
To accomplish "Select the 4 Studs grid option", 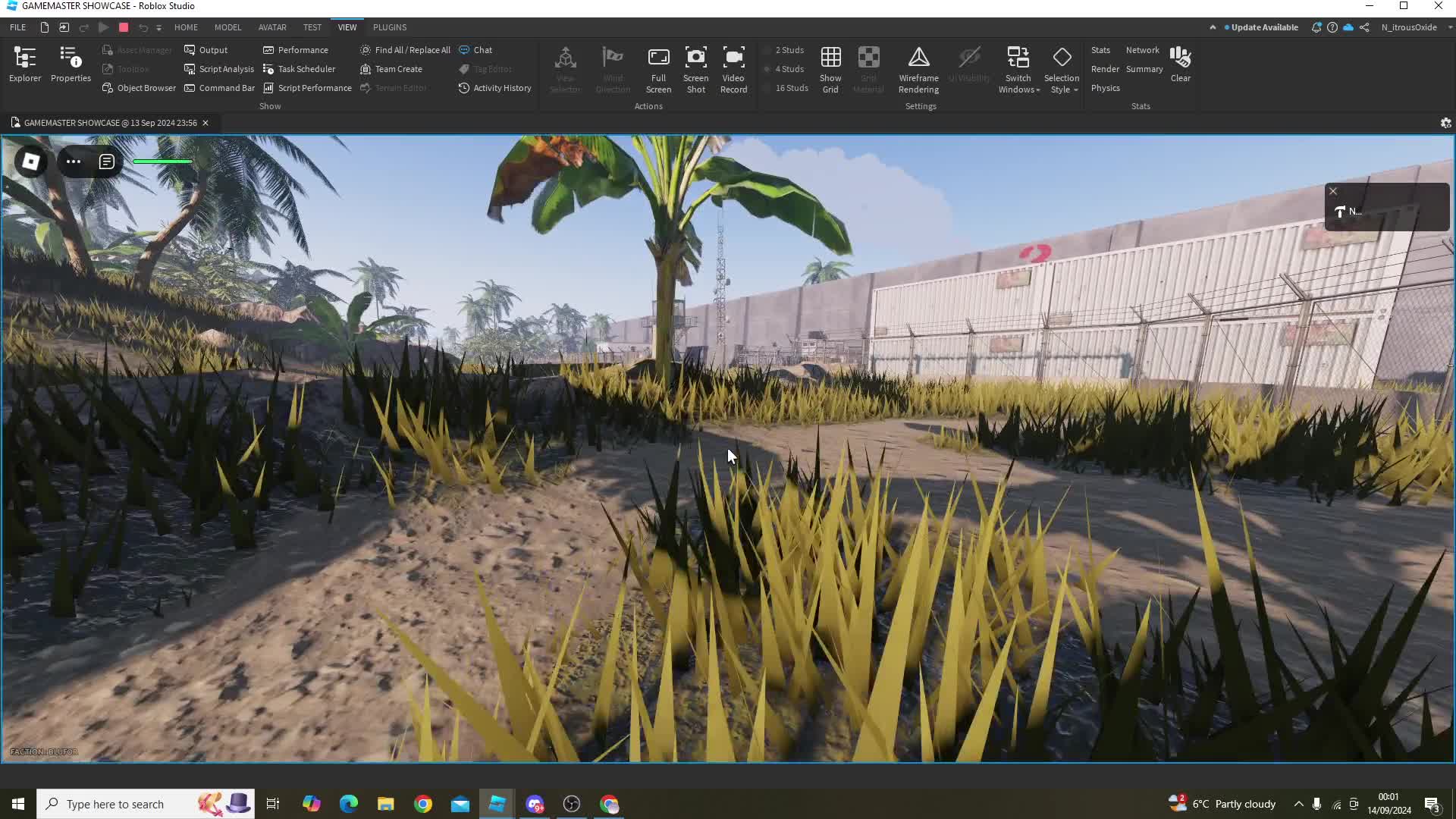I will 789,69.
